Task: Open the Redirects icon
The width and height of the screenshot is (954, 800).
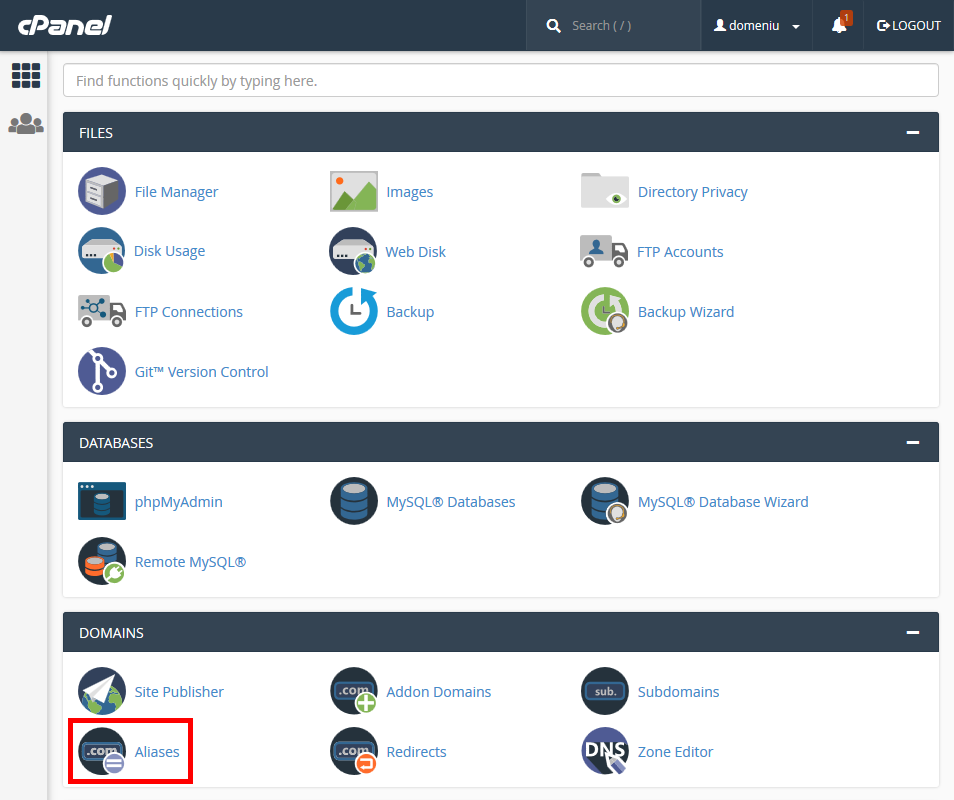Action: pyautogui.click(x=353, y=751)
